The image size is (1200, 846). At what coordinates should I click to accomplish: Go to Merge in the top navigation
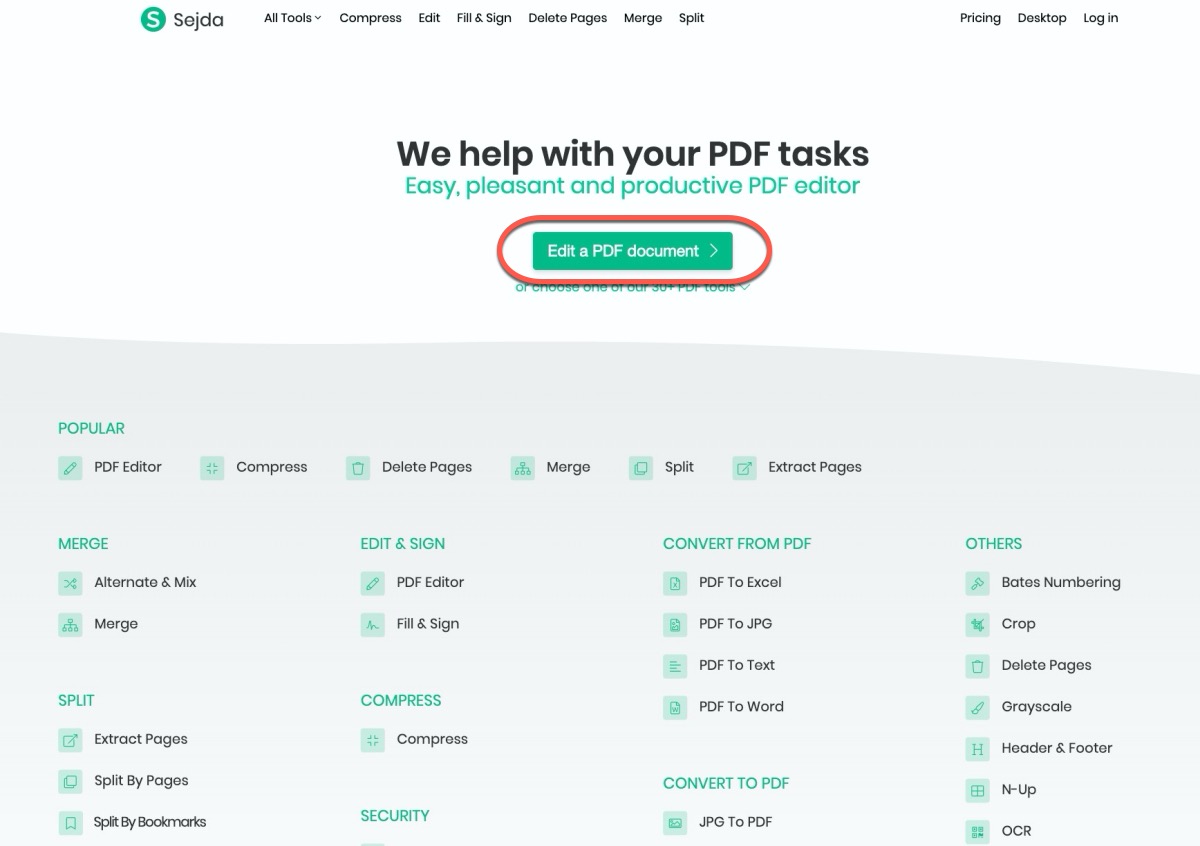pyautogui.click(x=643, y=18)
